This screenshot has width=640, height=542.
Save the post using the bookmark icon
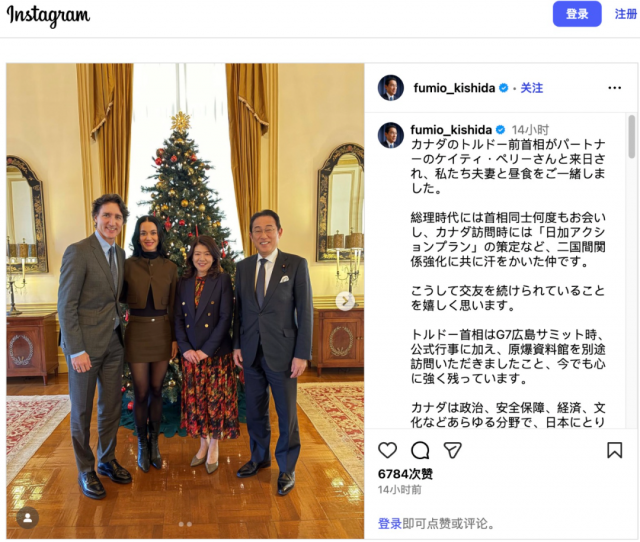click(614, 451)
